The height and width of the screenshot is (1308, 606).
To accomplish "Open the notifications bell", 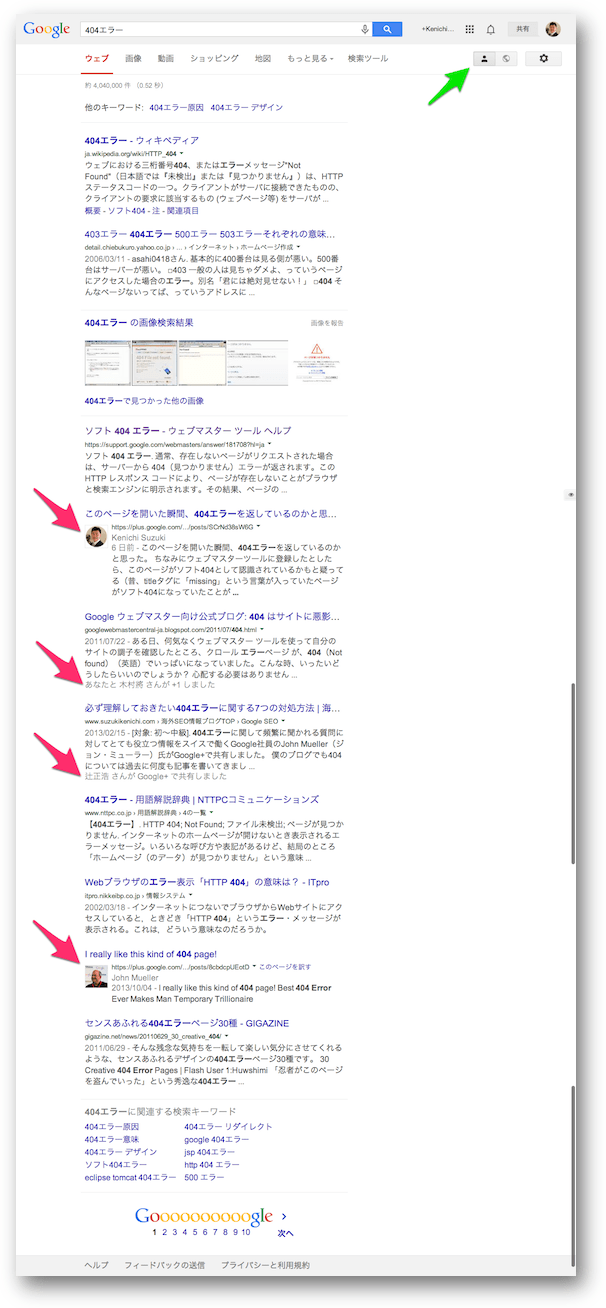I will [x=491, y=30].
